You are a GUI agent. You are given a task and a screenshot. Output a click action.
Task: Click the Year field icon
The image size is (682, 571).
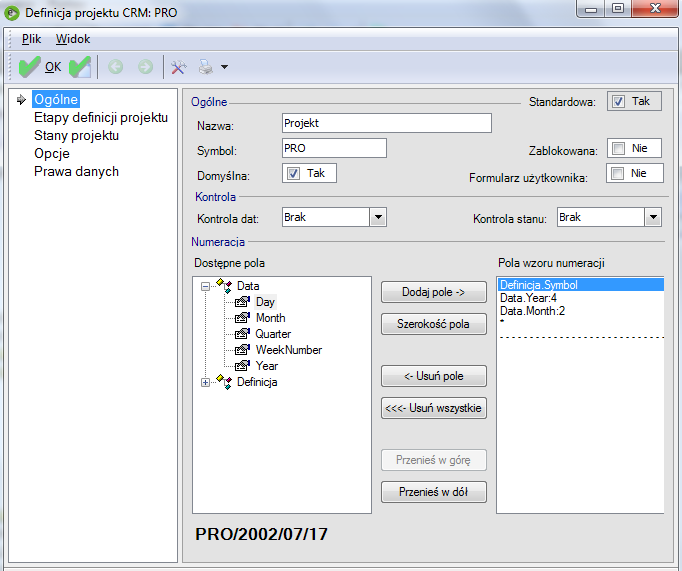pyautogui.click(x=242, y=365)
